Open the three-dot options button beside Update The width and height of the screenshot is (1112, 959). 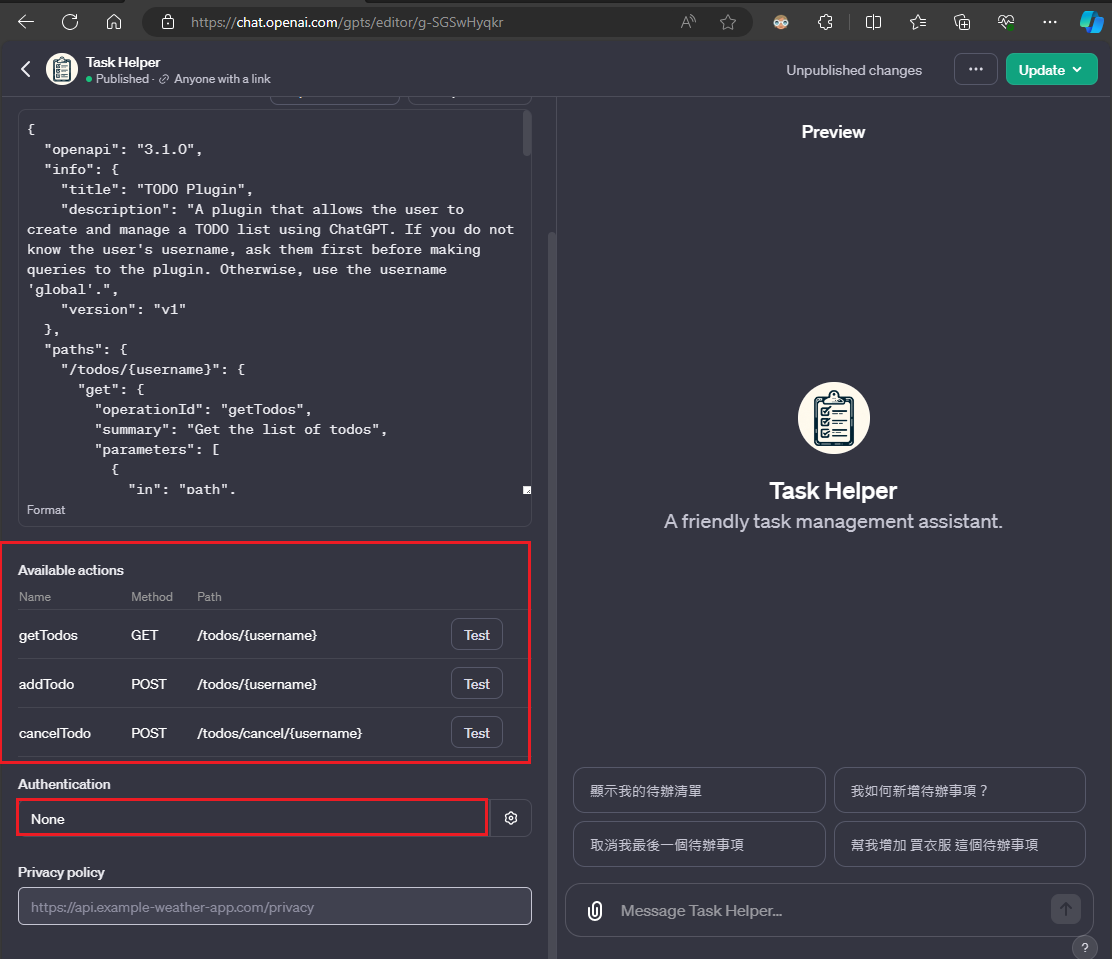point(976,70)
